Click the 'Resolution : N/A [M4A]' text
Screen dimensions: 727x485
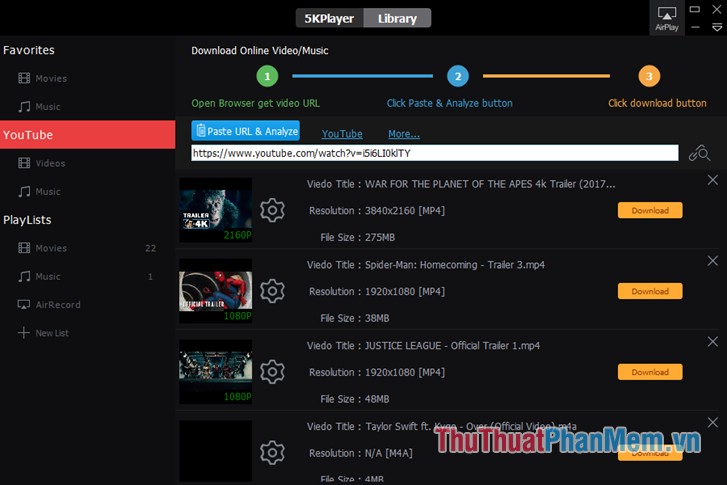point(361,453)
